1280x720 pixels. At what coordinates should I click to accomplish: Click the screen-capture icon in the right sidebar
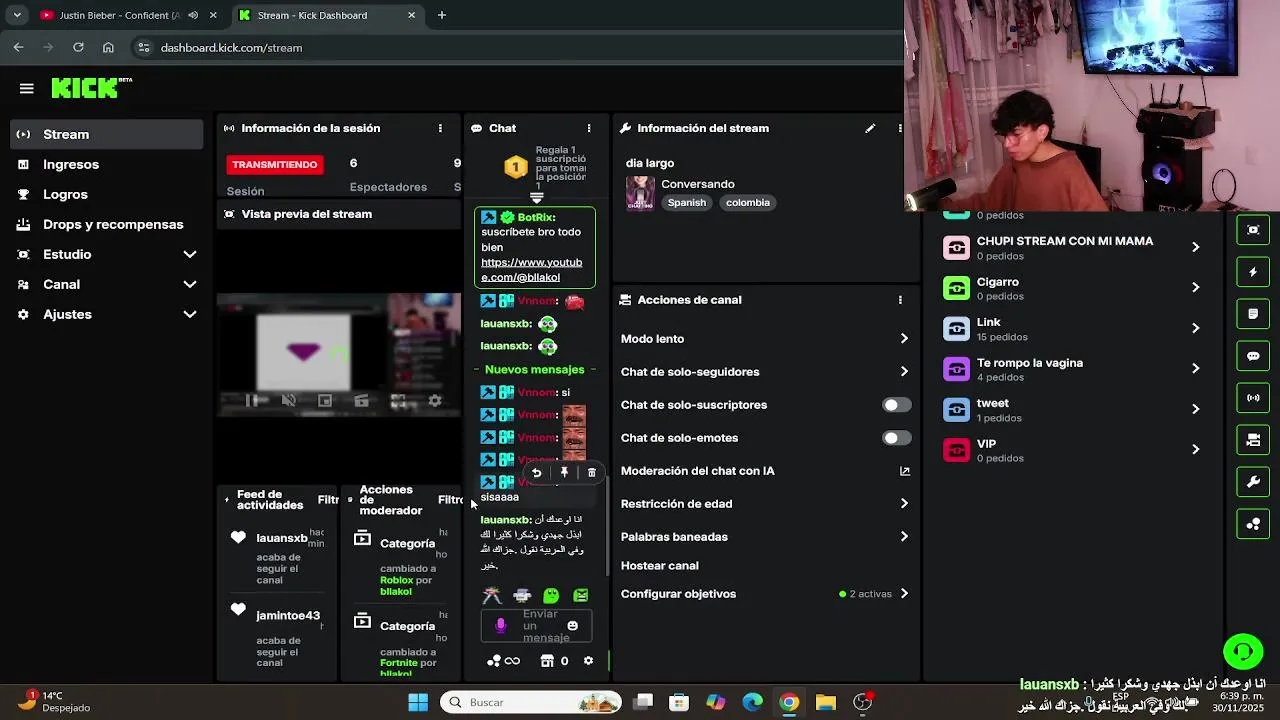click(1253, 230)
